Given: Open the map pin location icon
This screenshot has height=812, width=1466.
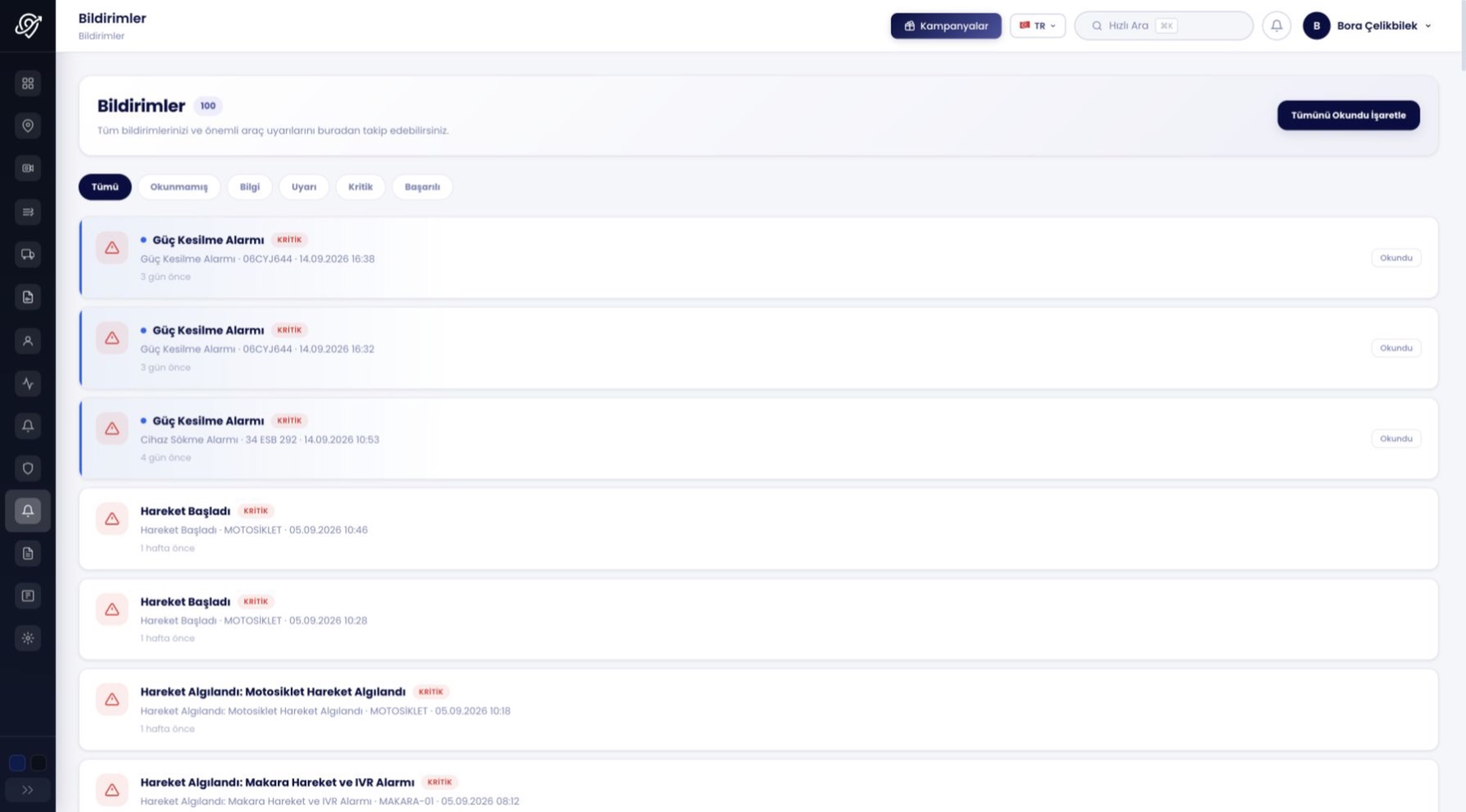Looking at the screenshot, I should [28, 125].
